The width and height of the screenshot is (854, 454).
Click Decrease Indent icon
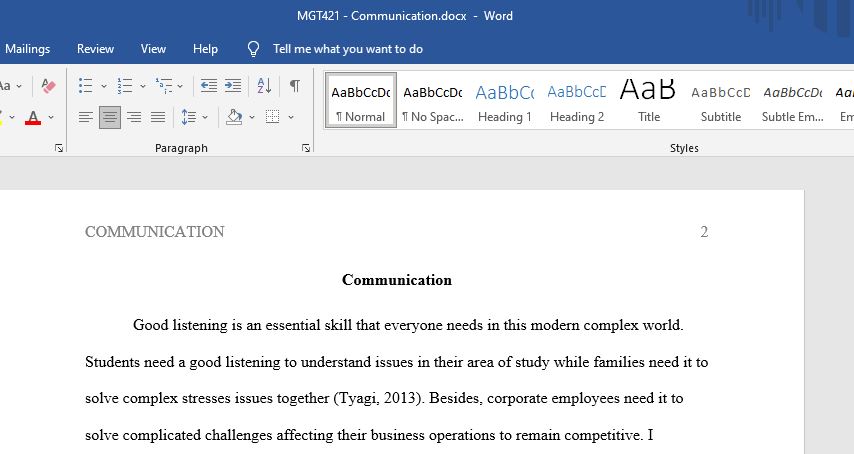[x=209, y=85]
